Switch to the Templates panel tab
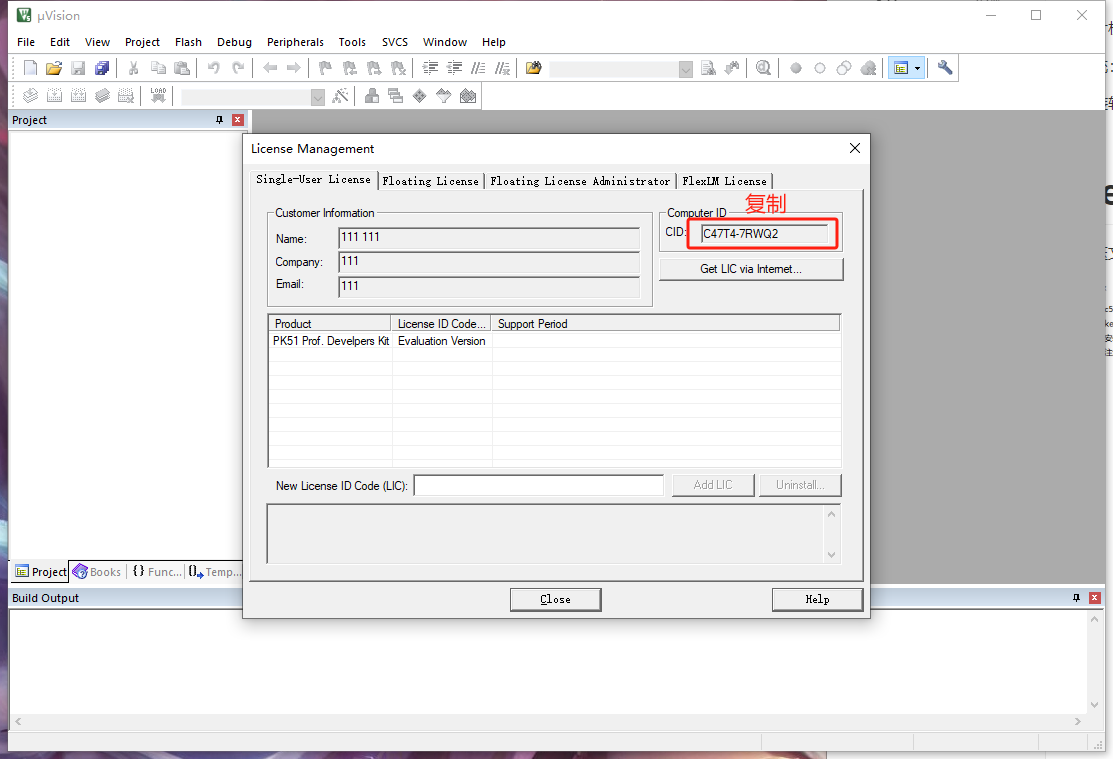 coord(215,572)
